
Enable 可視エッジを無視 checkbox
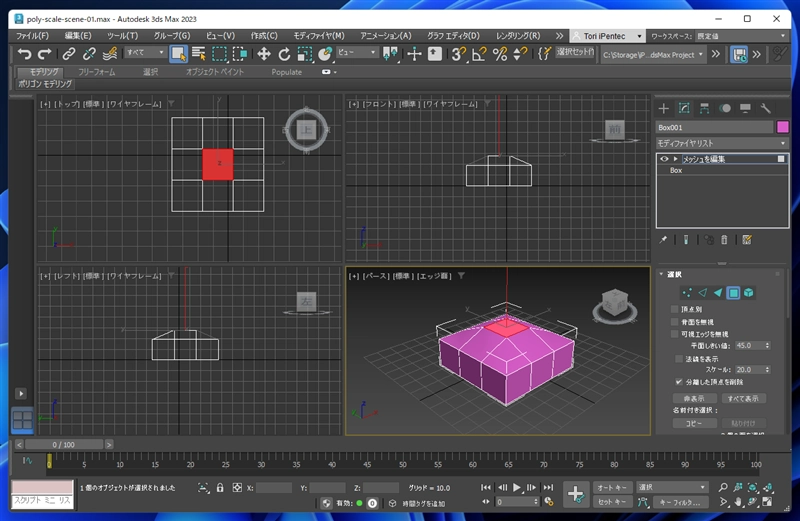click(x=674, y=334)
